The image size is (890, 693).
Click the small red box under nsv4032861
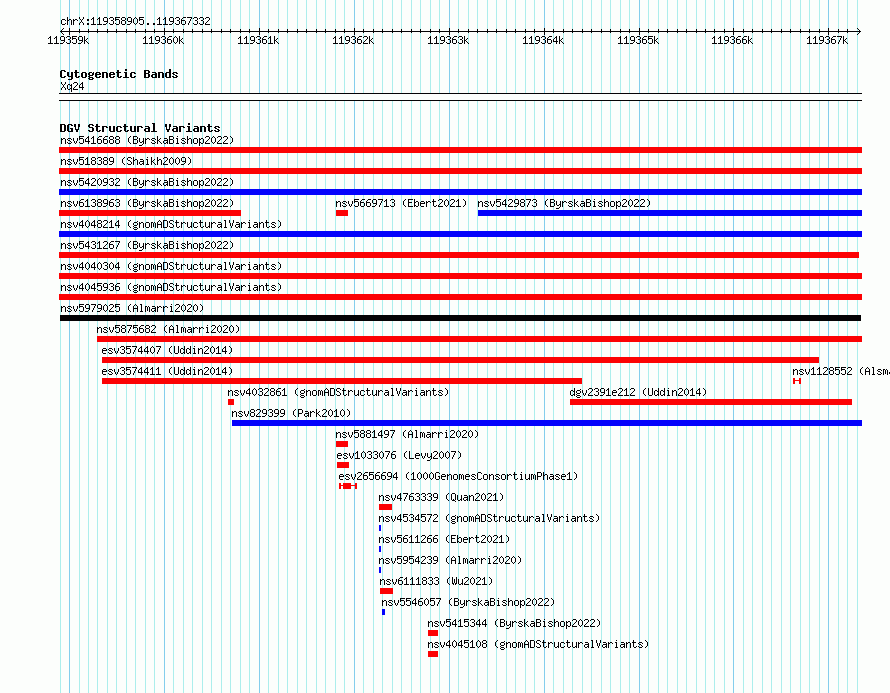231,402
